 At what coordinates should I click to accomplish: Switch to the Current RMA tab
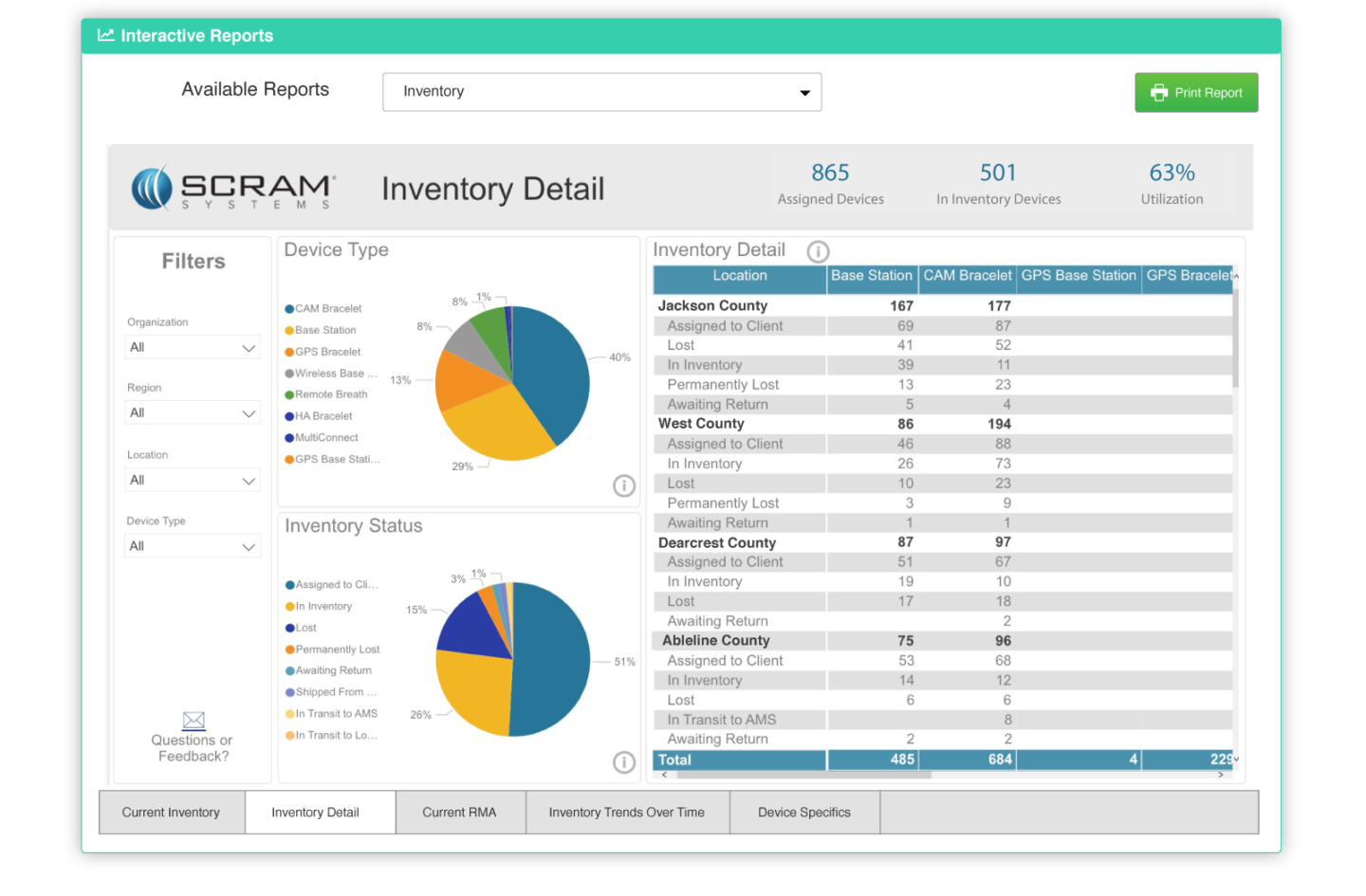[460, 812]
